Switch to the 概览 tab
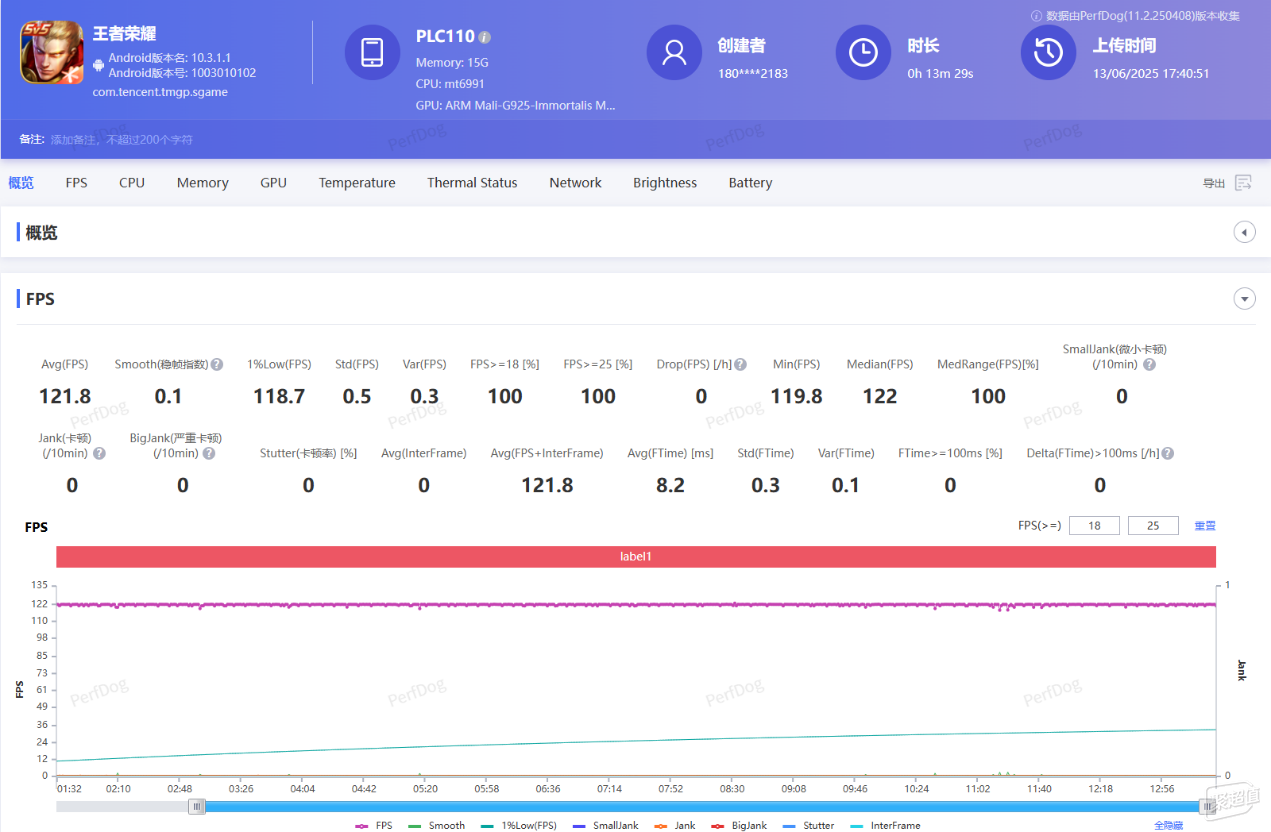Viewport: 1271px width, 832px height. 21,183
